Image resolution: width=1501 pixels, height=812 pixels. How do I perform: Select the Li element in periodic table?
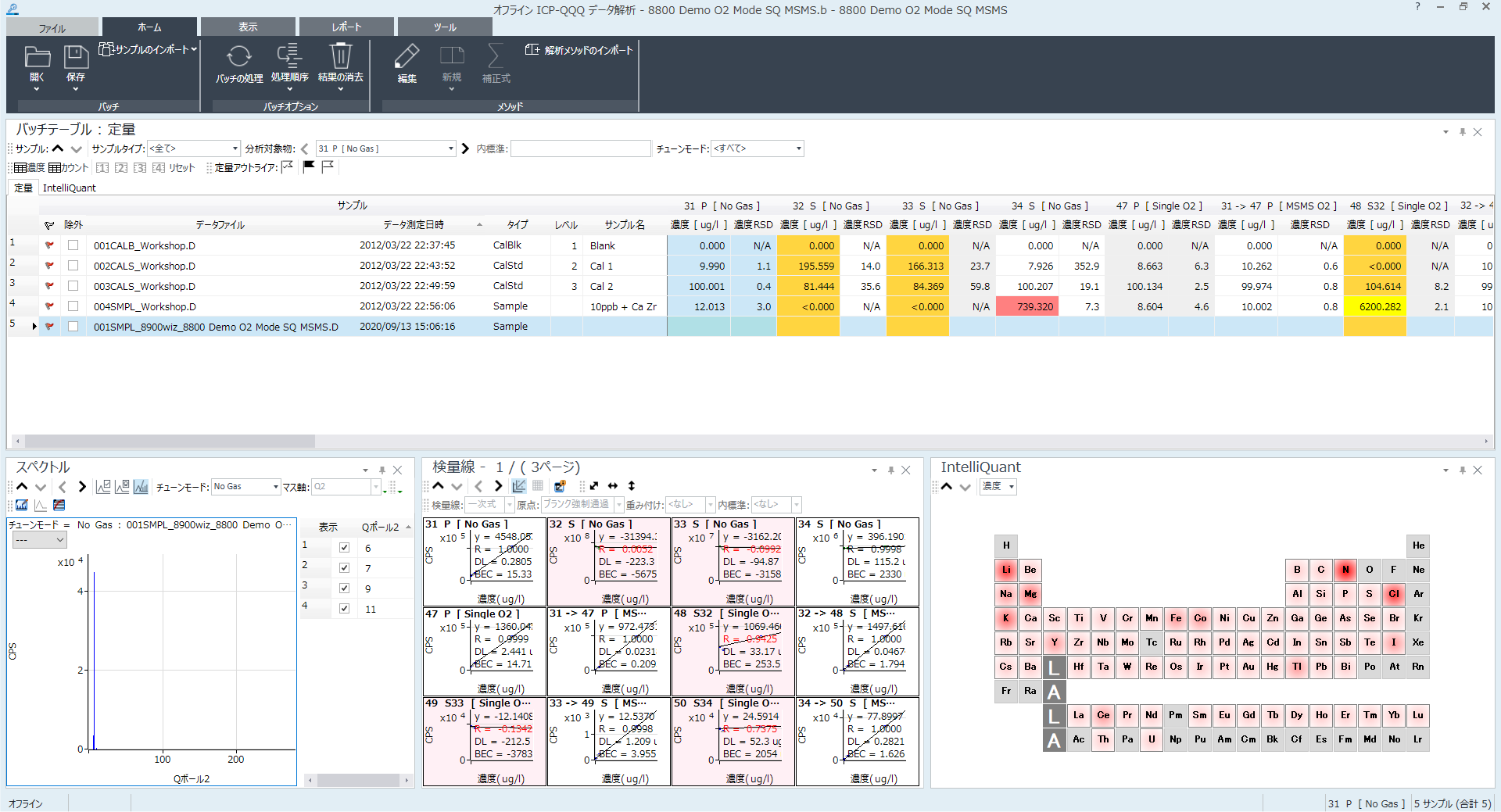[x=1006, y=570]
